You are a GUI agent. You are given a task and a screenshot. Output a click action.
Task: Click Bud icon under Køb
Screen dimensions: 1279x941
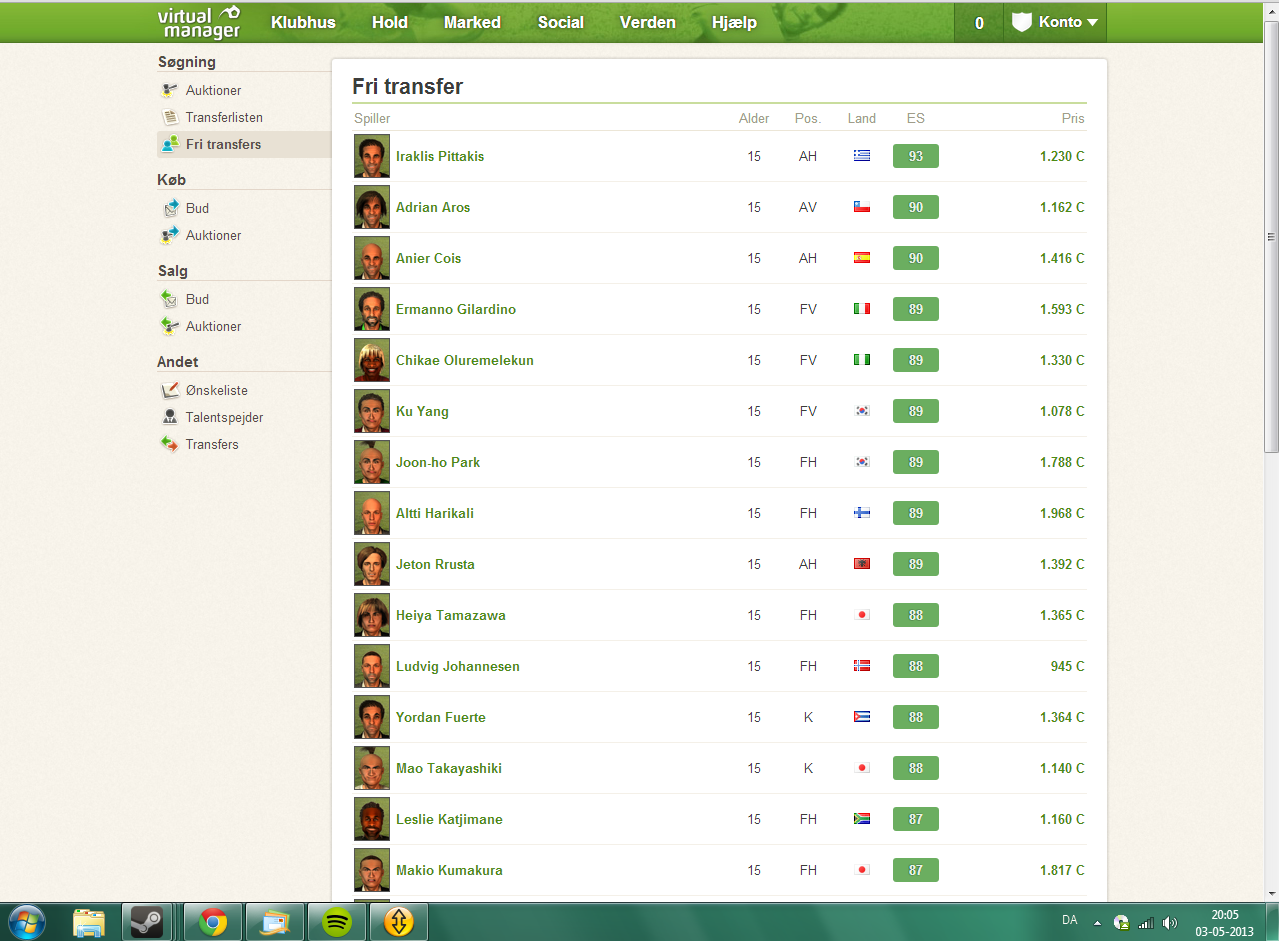pos(170,208)
